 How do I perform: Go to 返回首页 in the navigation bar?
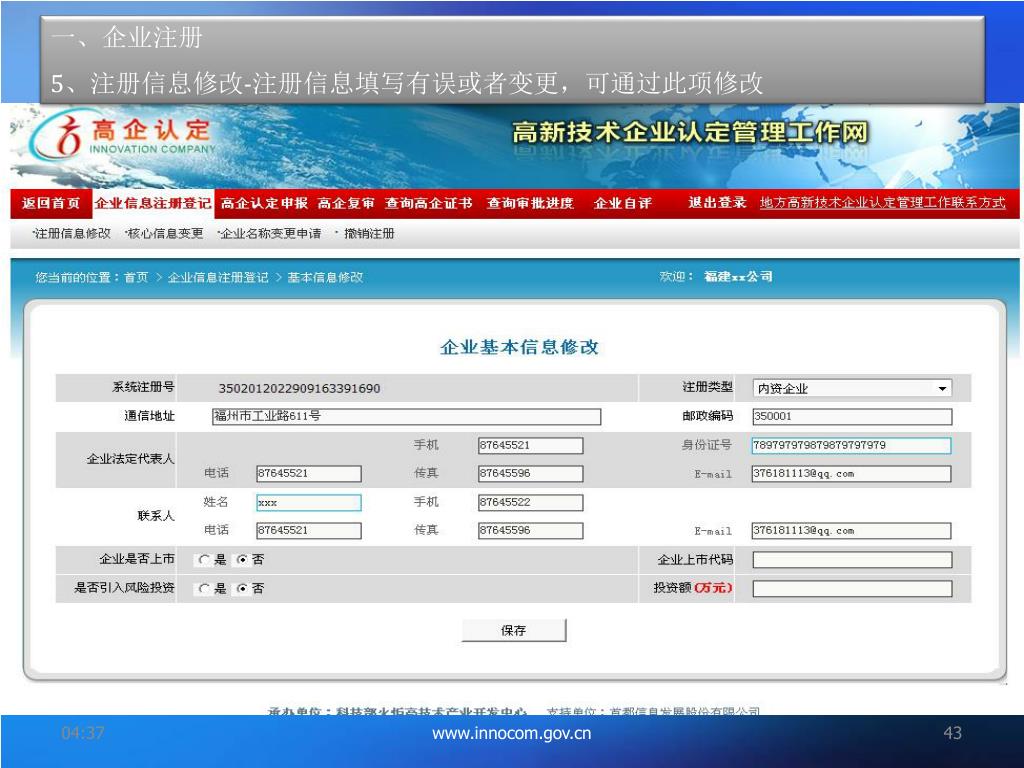pyautogui.click(x=51, y=203)
